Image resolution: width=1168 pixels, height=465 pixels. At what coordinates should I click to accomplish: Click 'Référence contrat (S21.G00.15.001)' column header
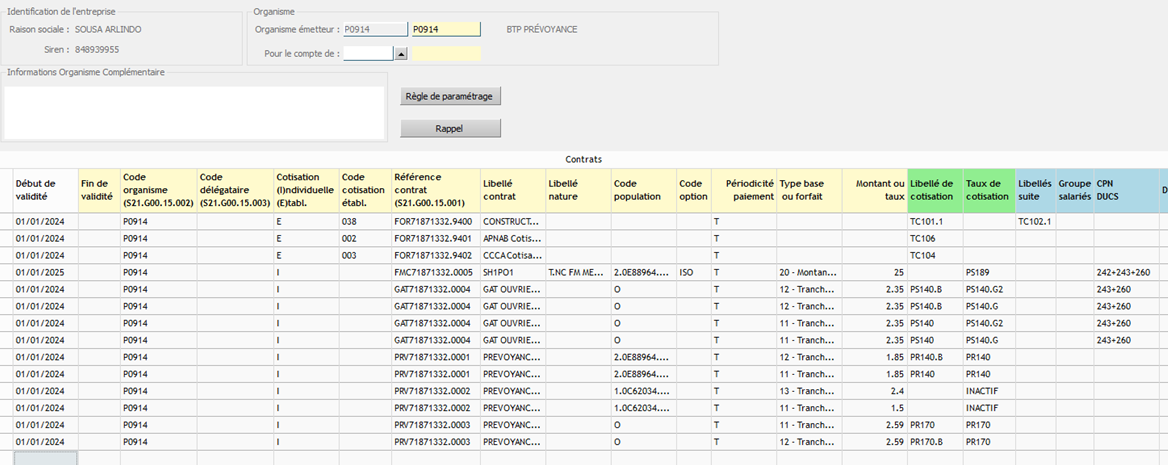pos(437,190)
